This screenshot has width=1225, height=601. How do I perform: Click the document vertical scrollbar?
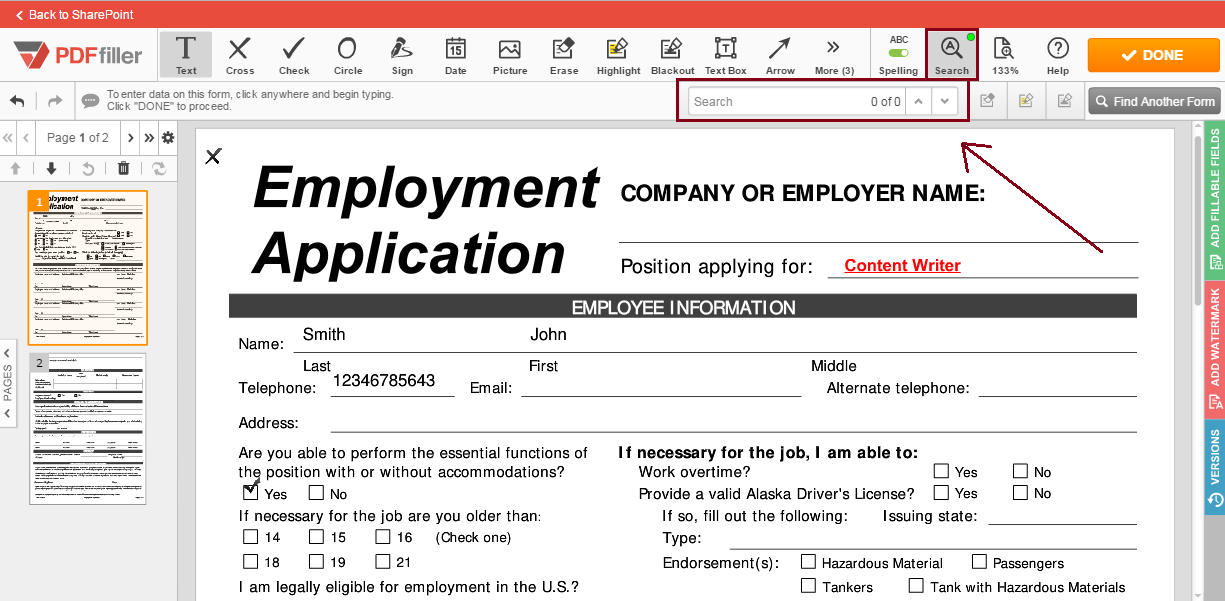(x=1197, y=220)
